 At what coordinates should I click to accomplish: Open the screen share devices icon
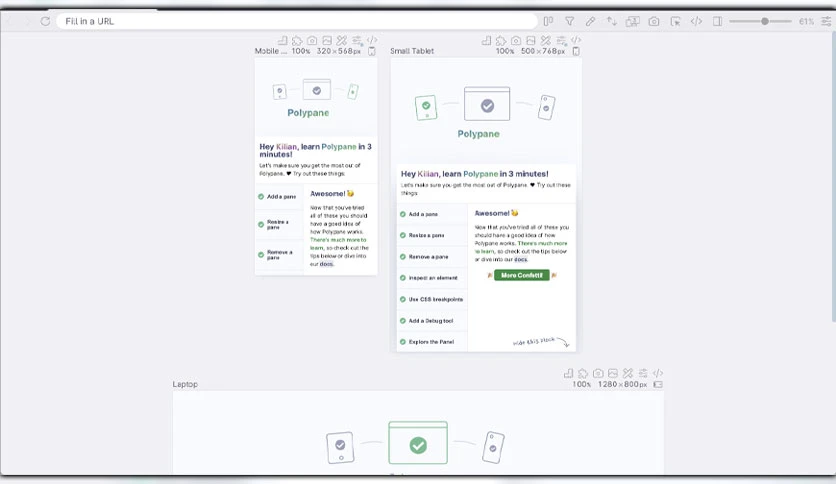633,21
